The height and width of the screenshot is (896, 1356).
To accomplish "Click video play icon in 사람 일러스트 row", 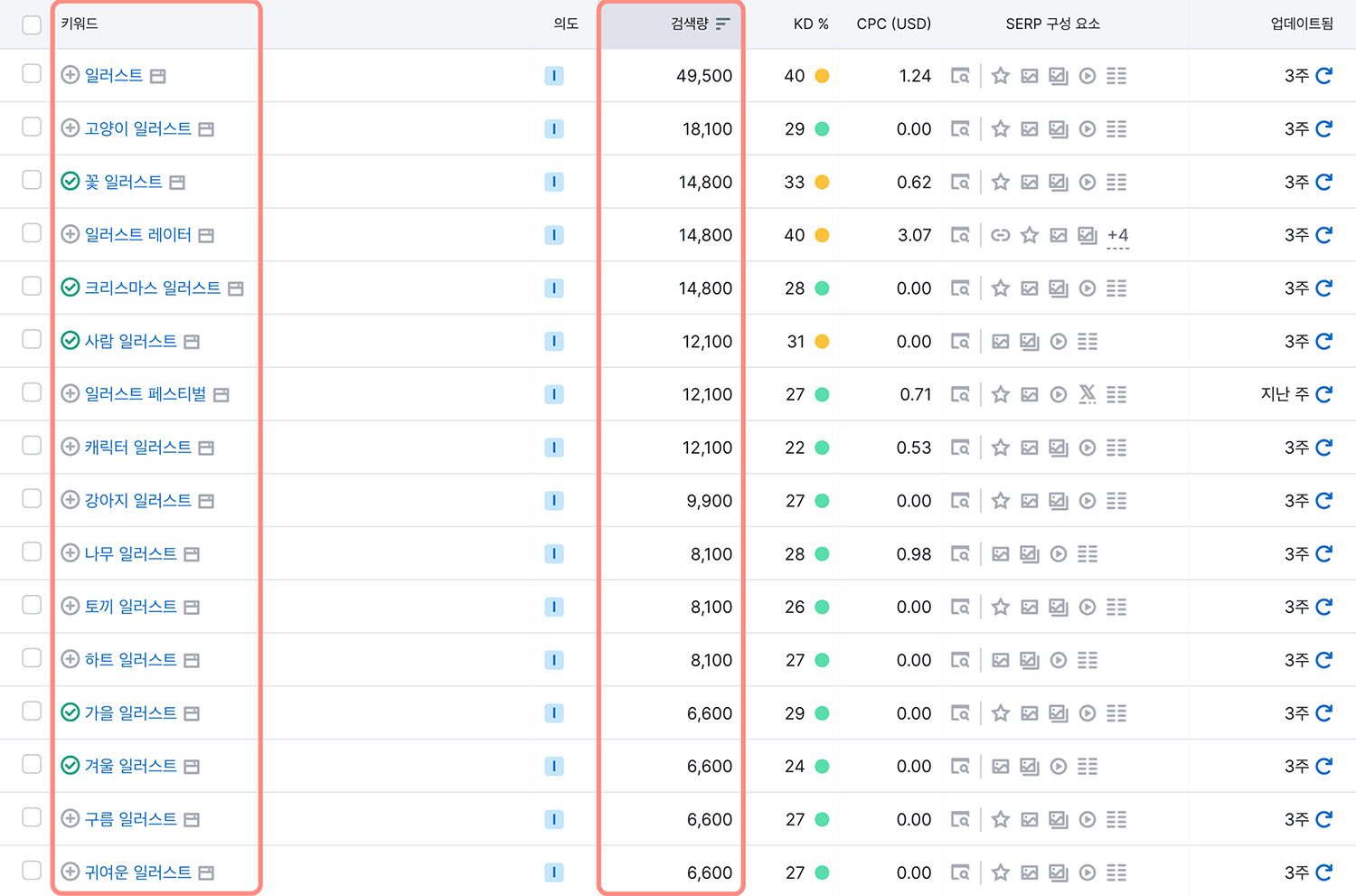I will click(1059, 342).
